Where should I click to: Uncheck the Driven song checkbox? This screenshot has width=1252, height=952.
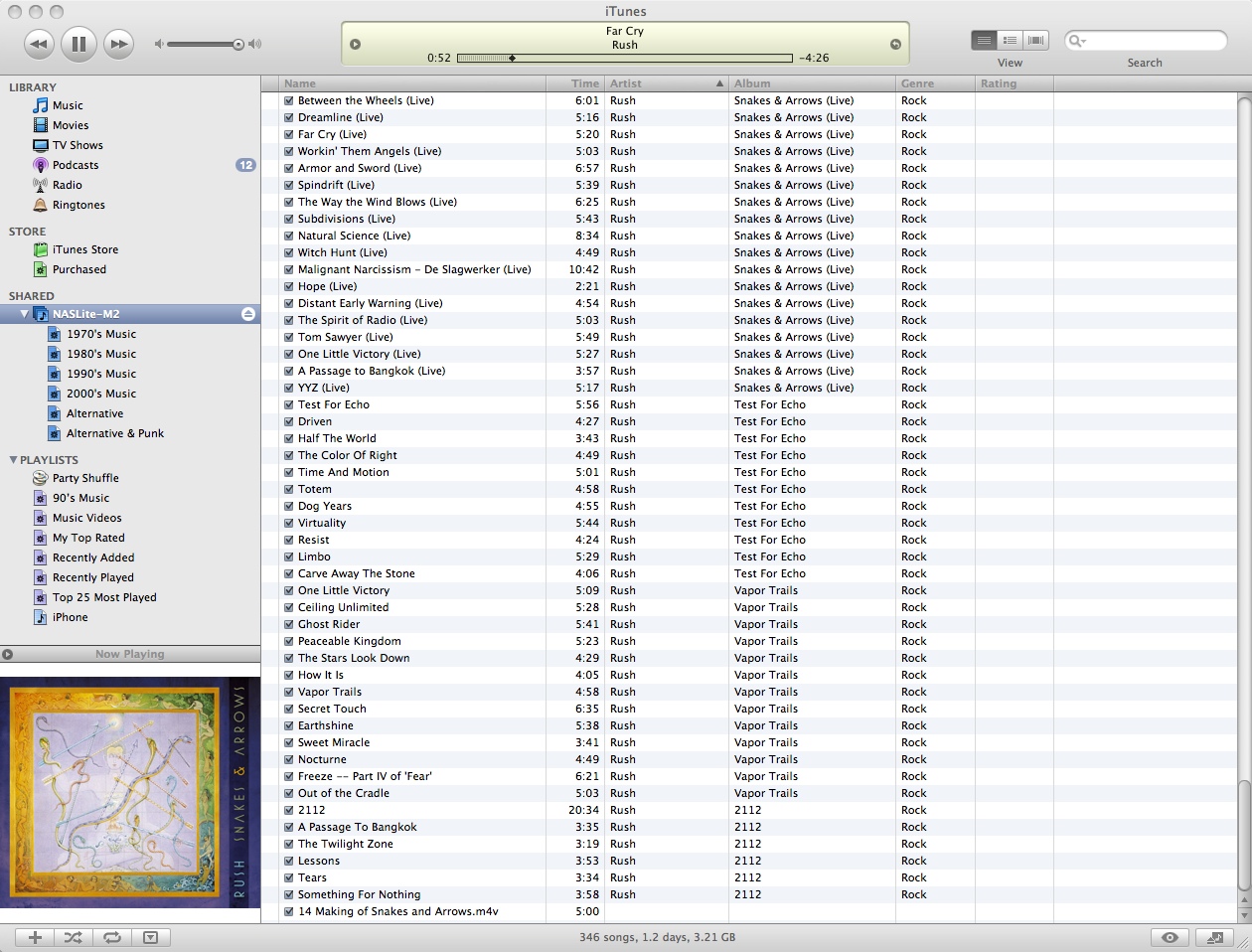[289, 421]
